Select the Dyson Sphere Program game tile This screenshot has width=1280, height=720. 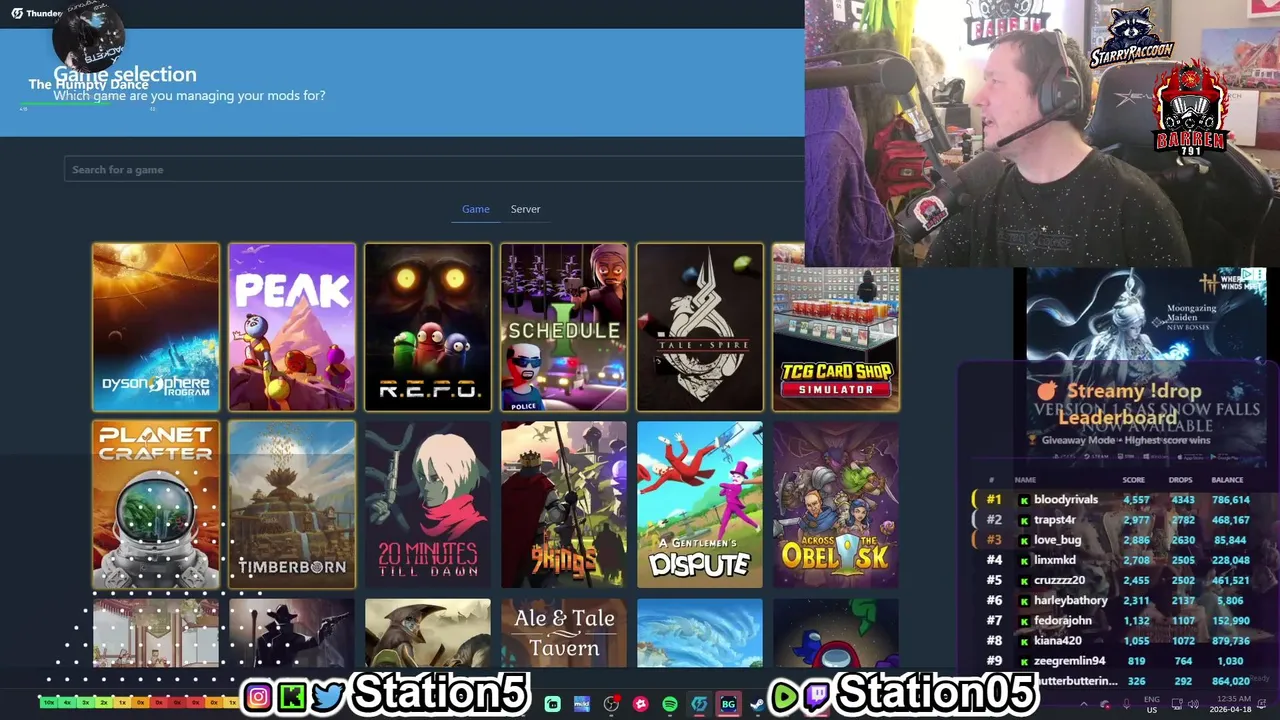point(156,327)
